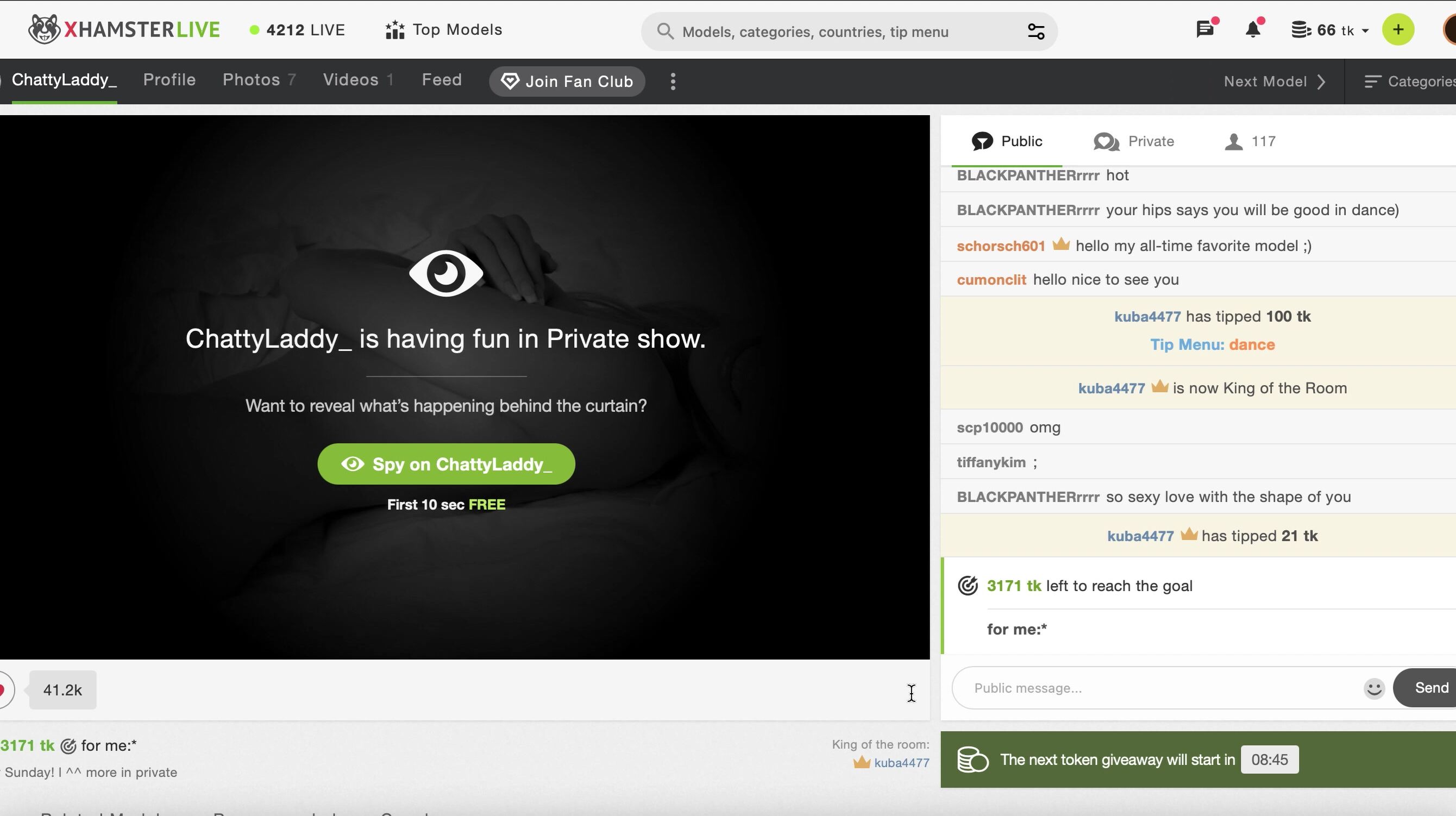Click the Join Fan Club button
Image resolution: width=1456 pixels, height=816 pixels.
(x=567, y=81)
